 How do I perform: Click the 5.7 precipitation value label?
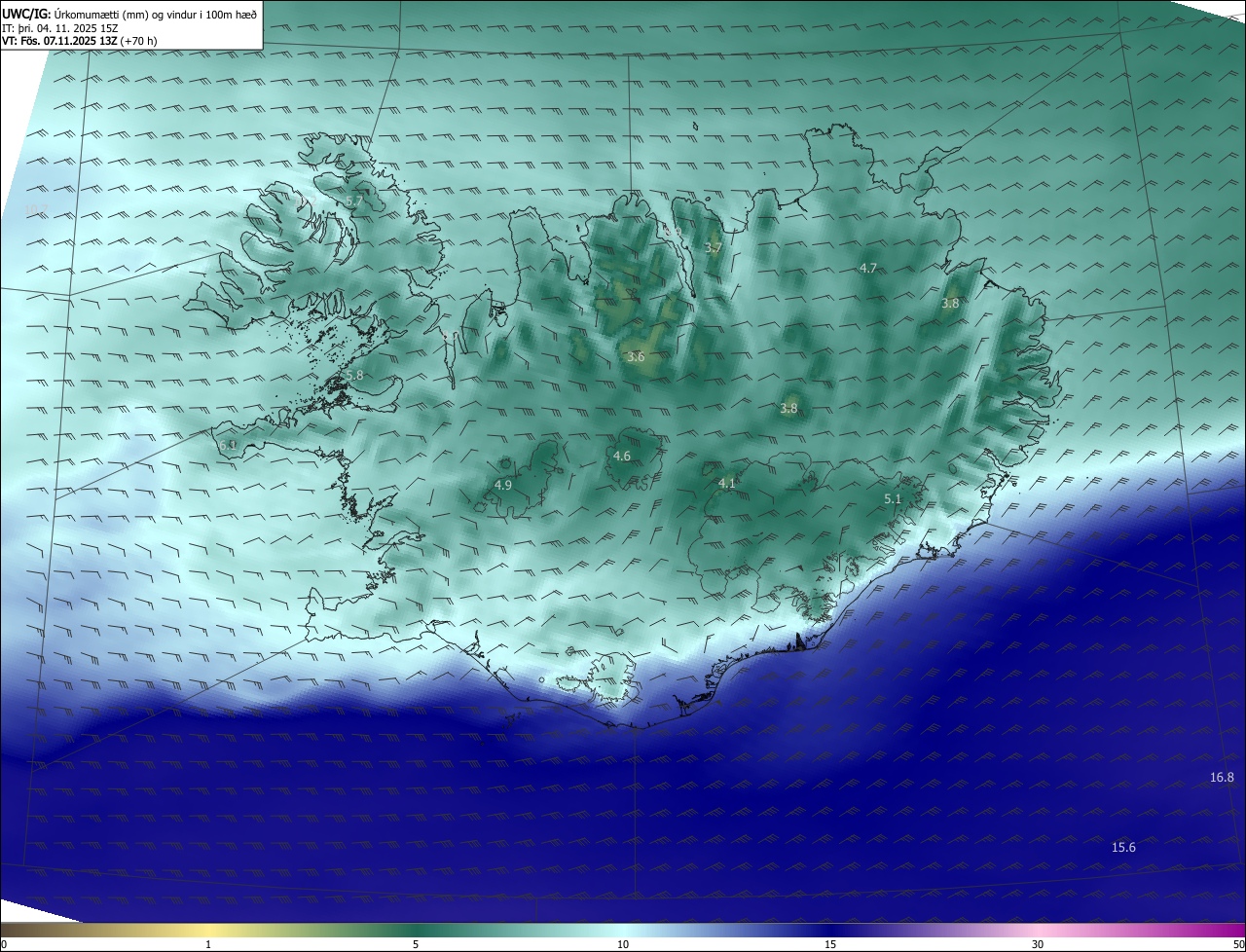click(x=354, y=201)
